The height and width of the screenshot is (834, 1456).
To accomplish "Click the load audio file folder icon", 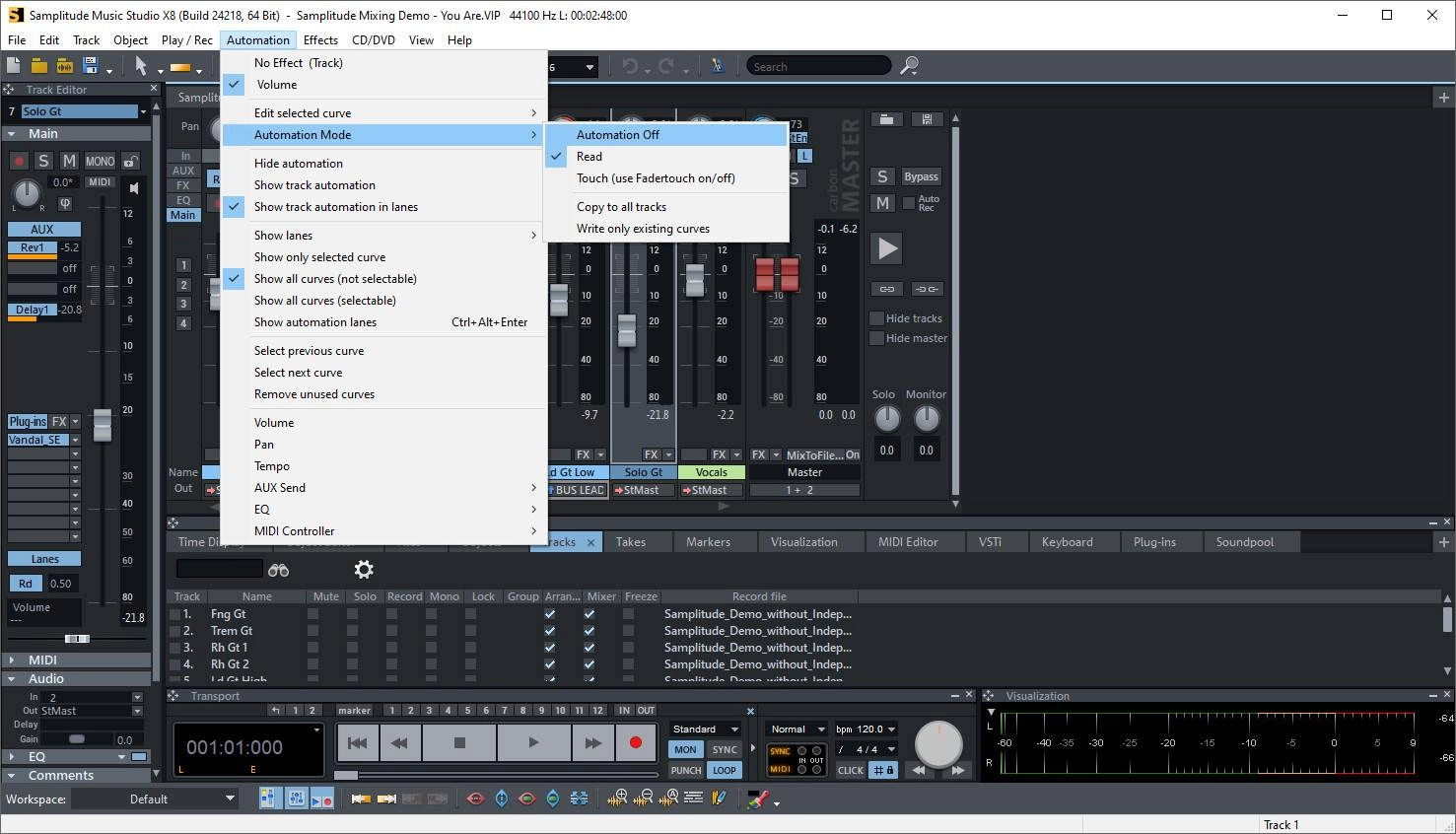I will [x=64, y=66].
